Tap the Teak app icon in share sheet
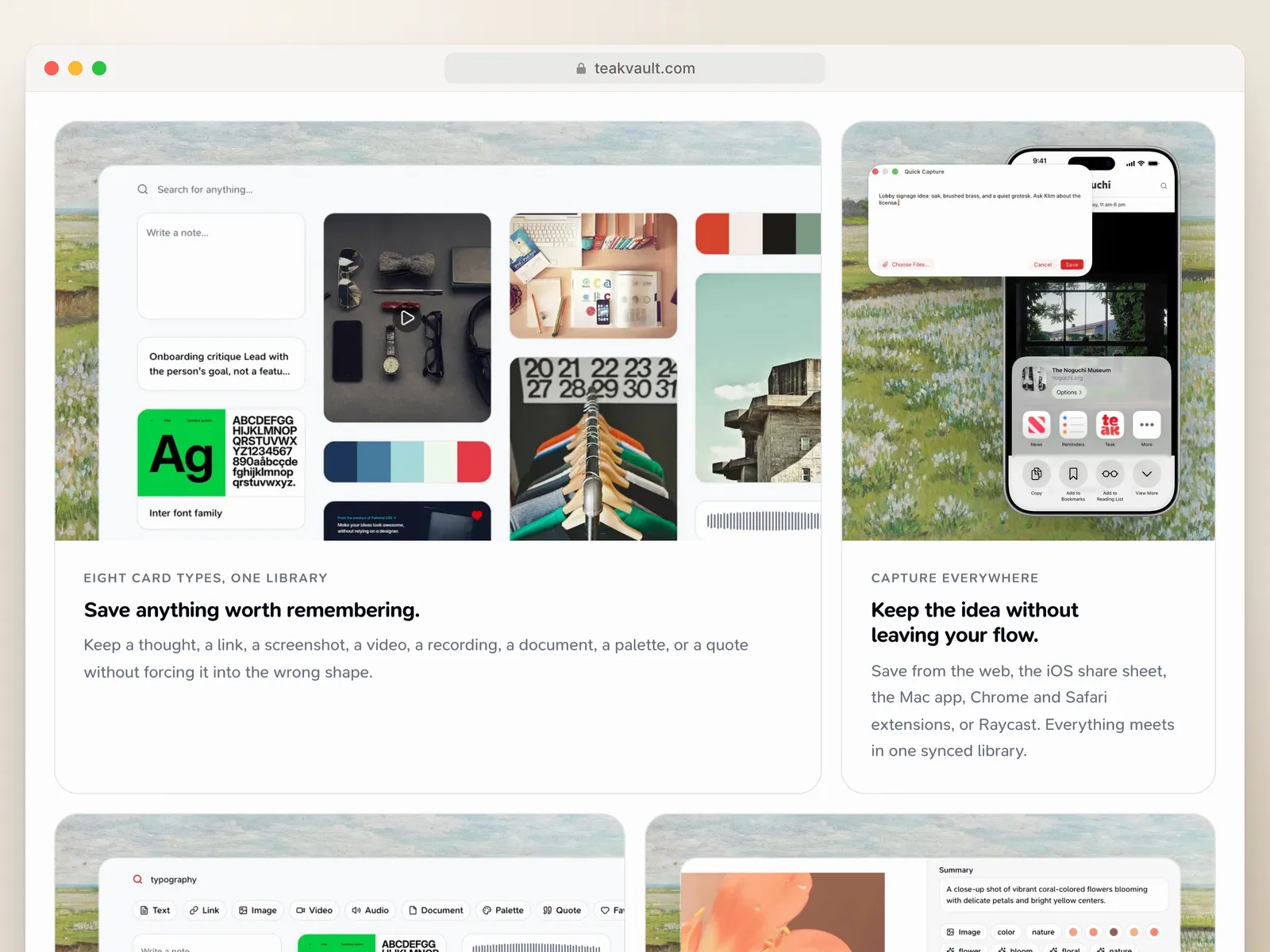Viewport: 1270px width, 952px height. click(1110, 425)
